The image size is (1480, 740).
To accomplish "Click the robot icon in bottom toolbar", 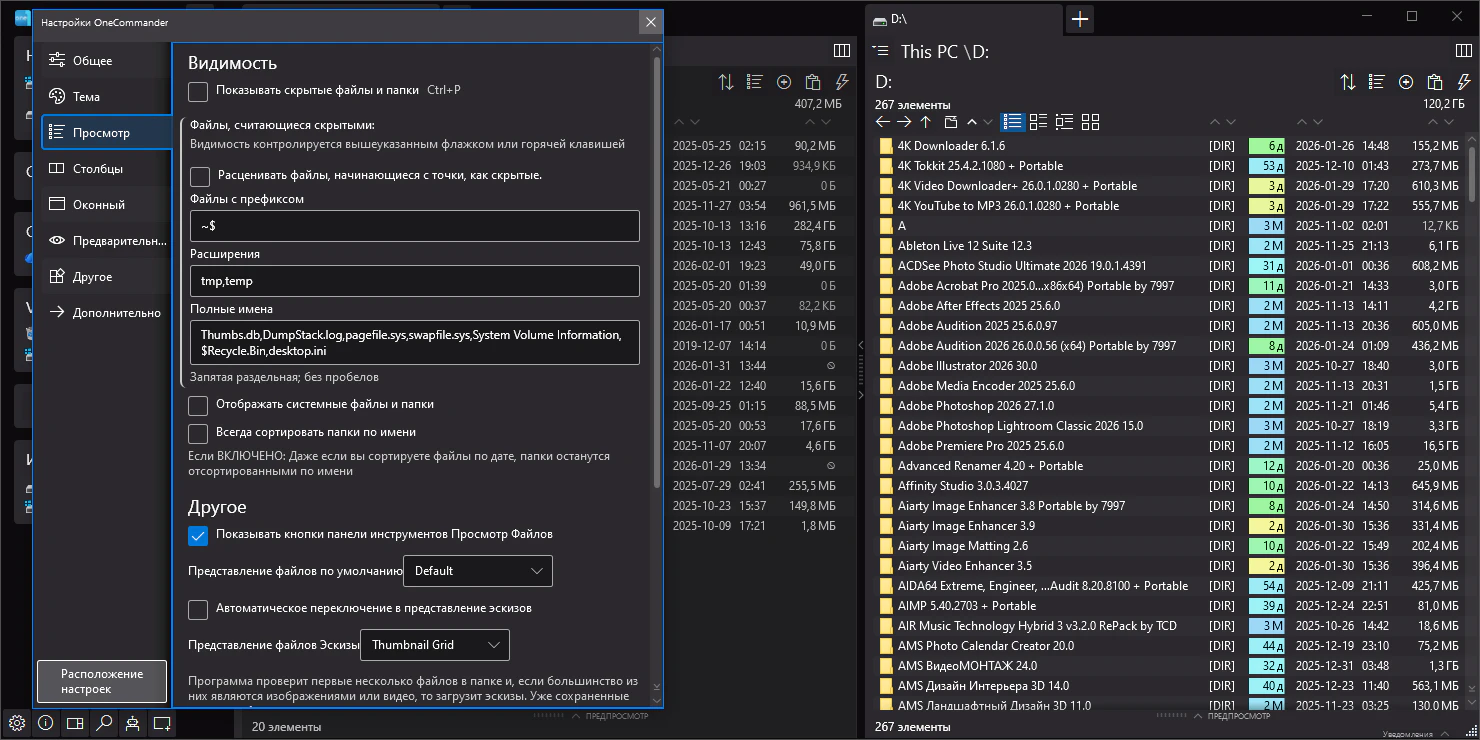I will tap(133, 723).
